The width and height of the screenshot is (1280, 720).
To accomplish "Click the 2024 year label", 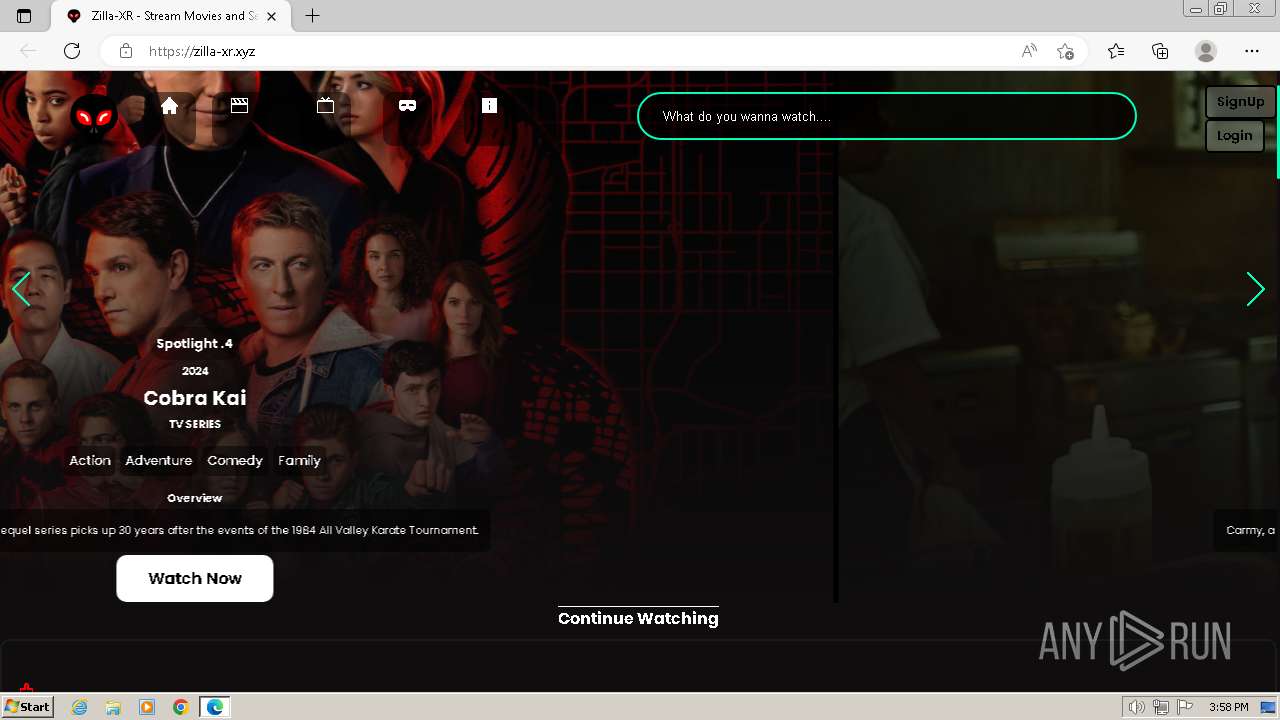I will pos(195,371).
